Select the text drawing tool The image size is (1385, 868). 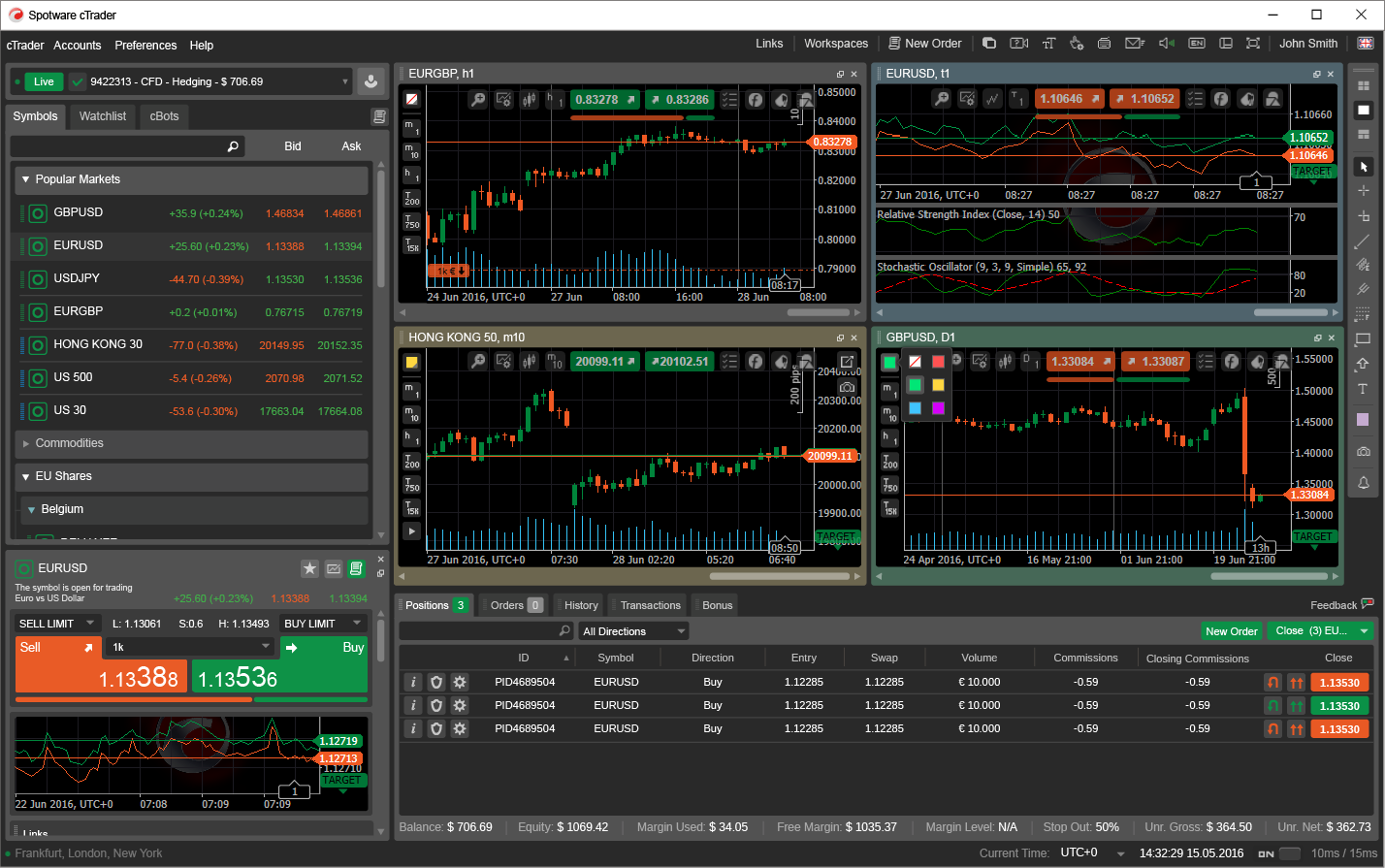(x=1363, y=389)
